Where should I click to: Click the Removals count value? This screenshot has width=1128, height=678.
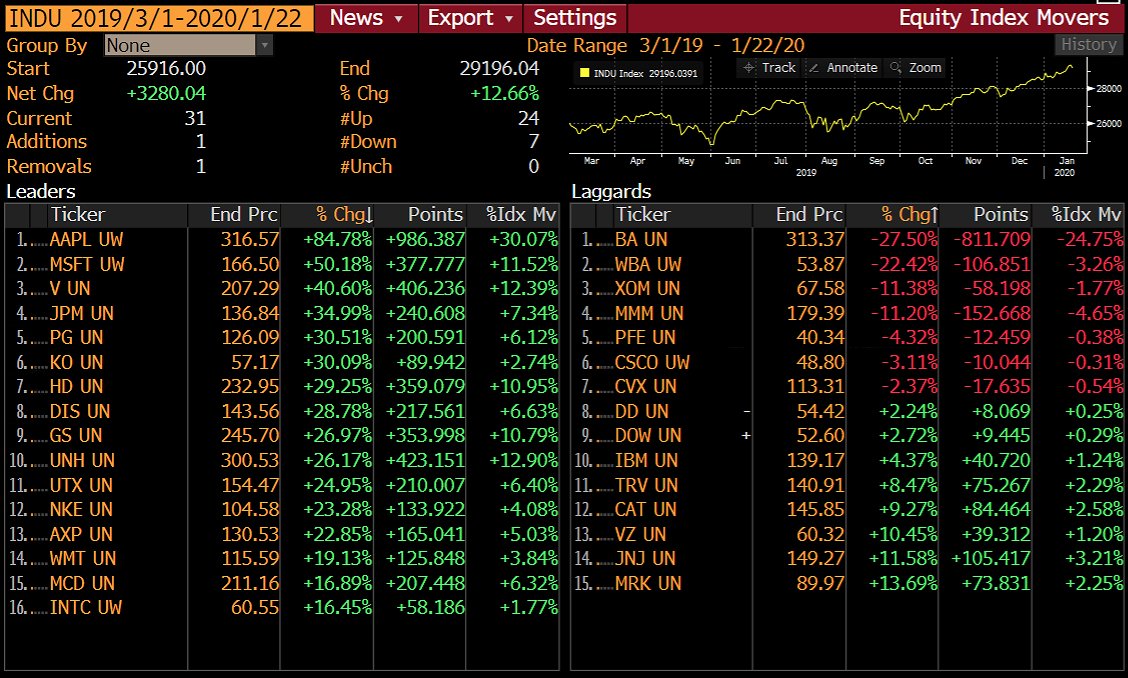[201, 166]
